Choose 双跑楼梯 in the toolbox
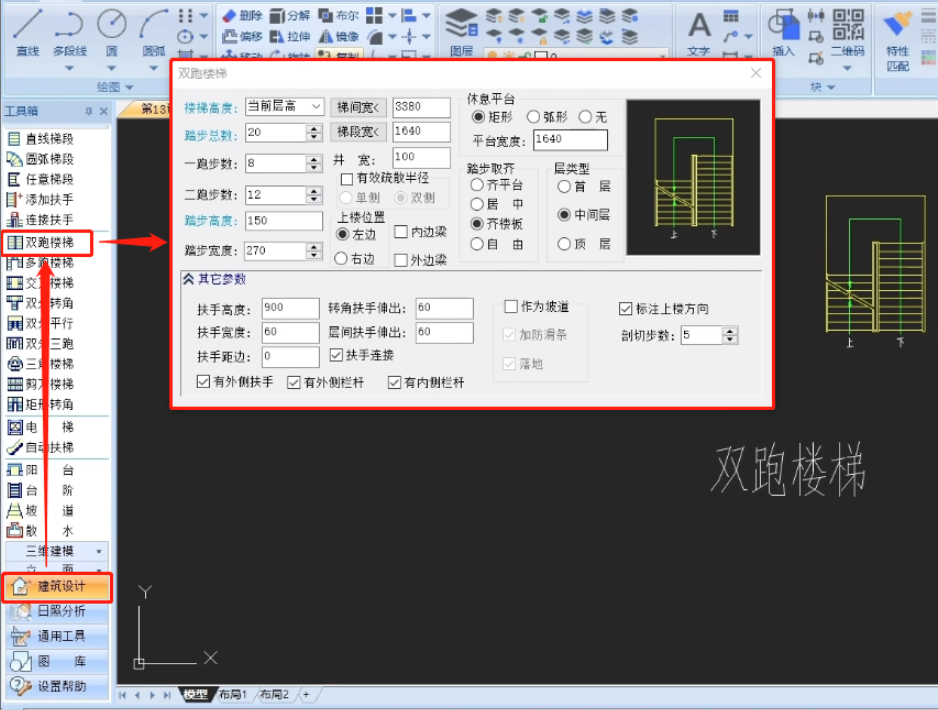 click(x=41, y=242)
